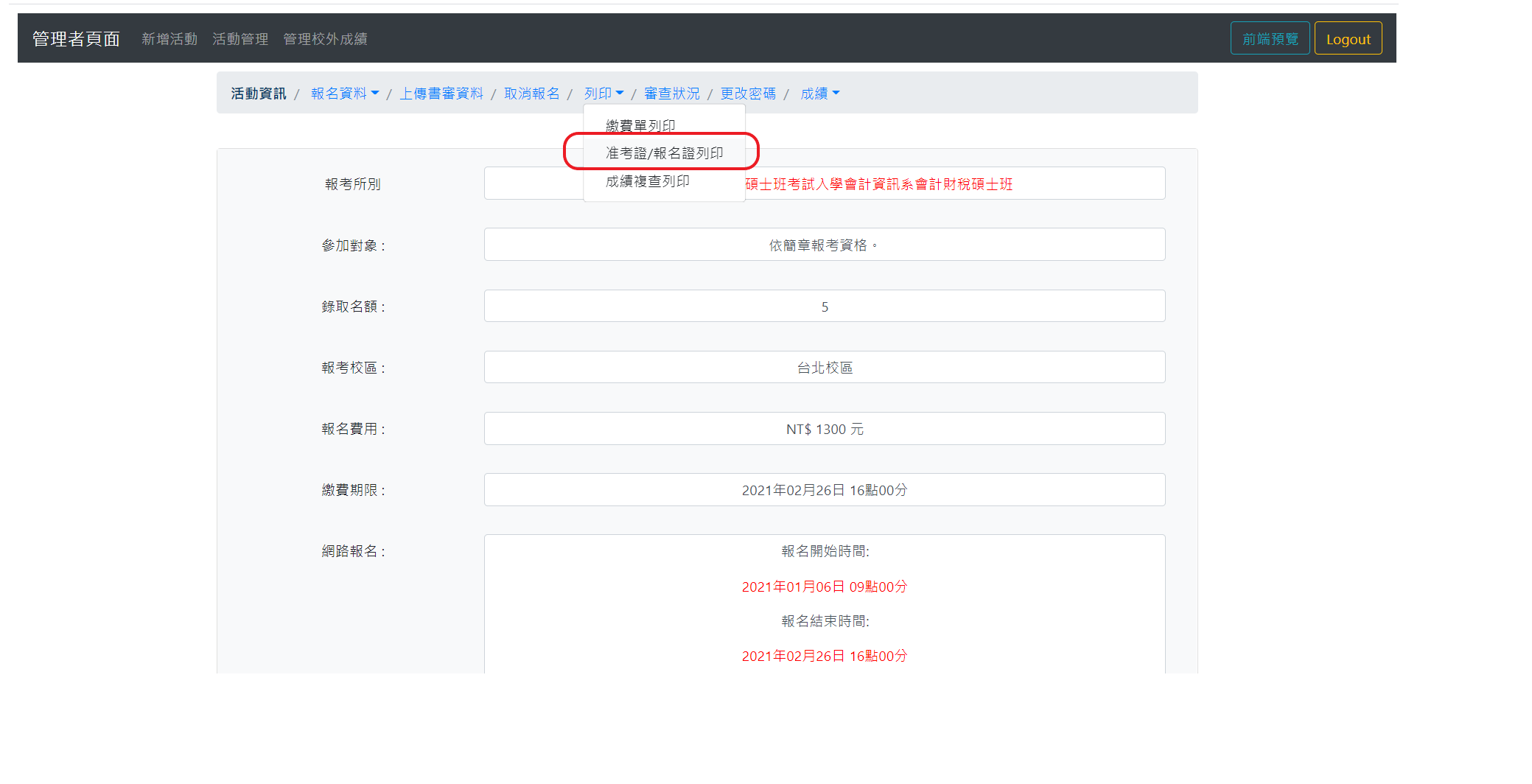Open 新增活動 in navbar
This screenshot has width=1532, height=784.
169,39
